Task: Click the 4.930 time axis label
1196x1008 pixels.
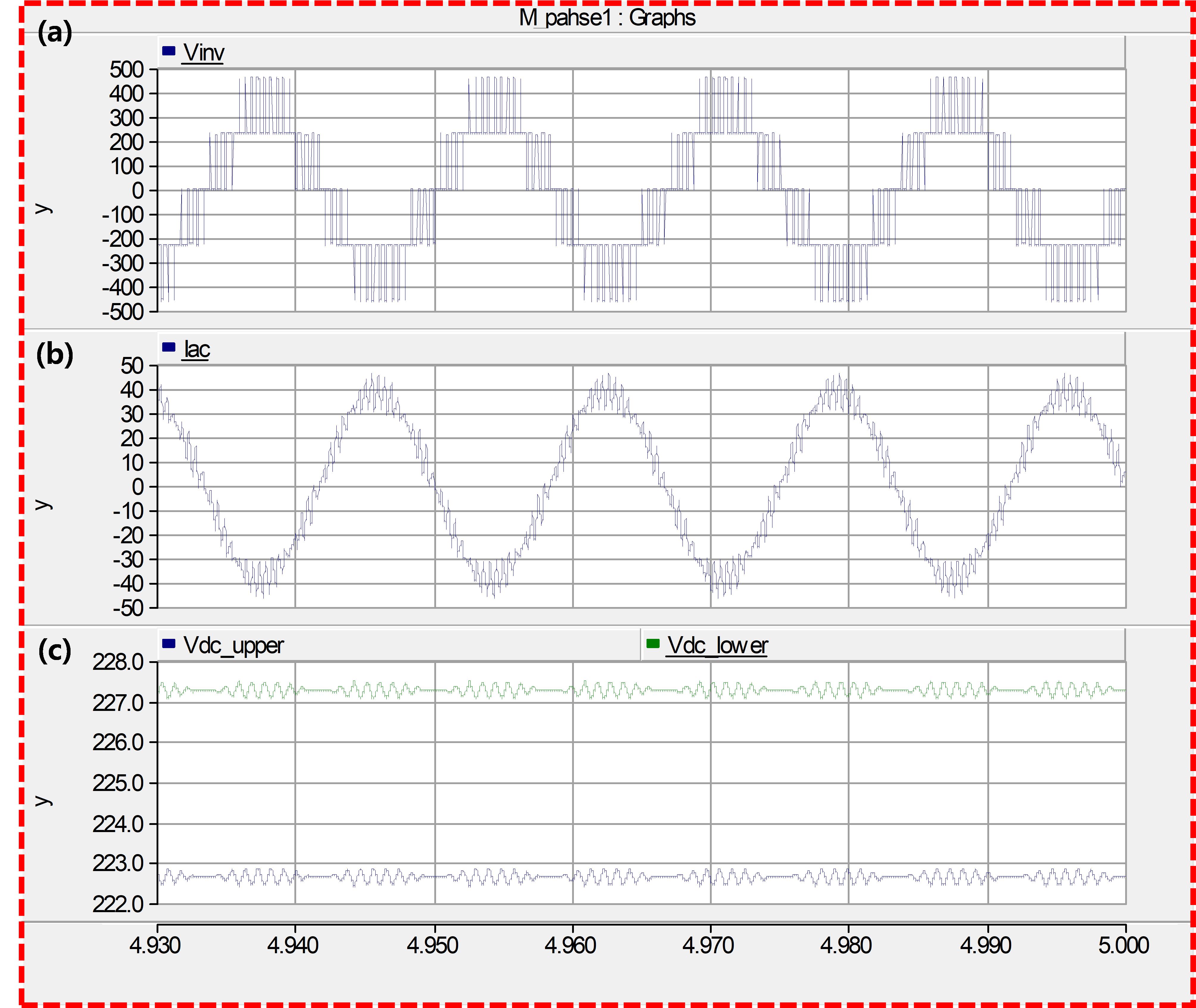Action: pyautogui.click(x=155, y=946)
